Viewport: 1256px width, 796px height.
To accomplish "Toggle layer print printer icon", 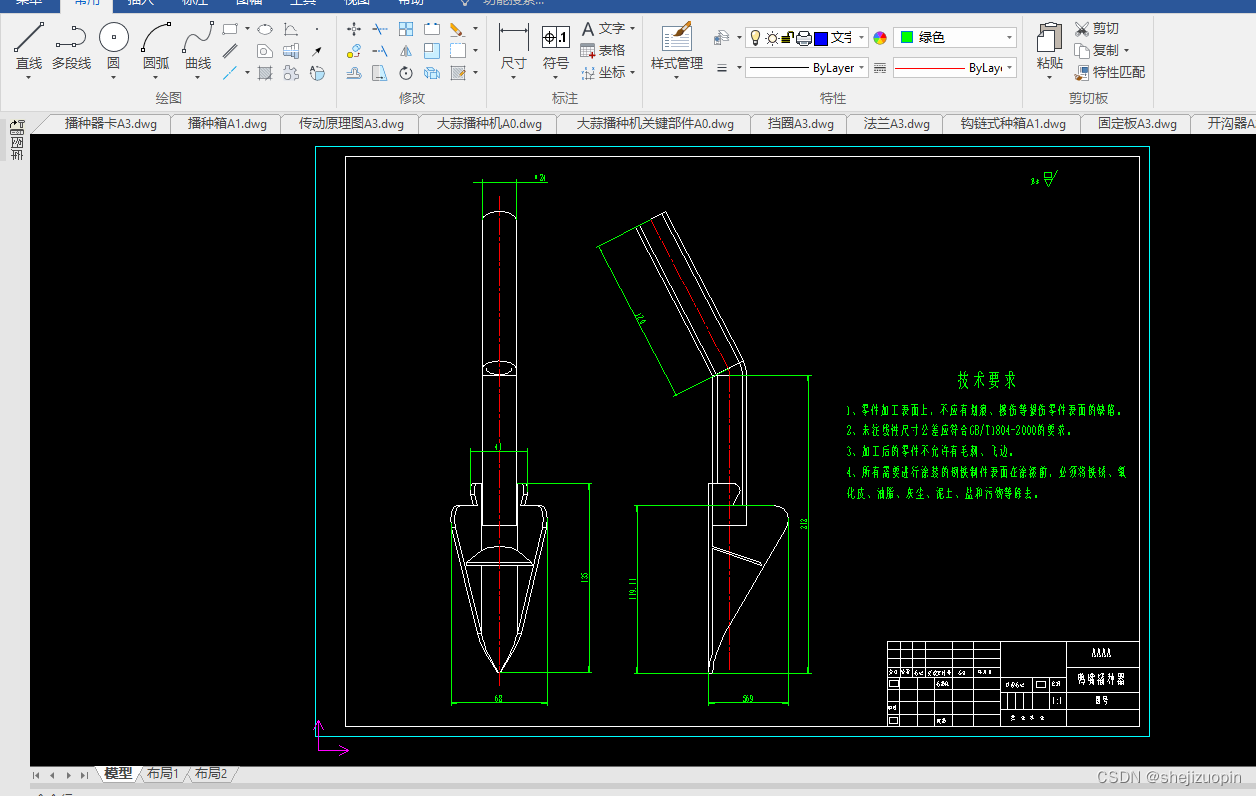I will click(x=803, y=38).
